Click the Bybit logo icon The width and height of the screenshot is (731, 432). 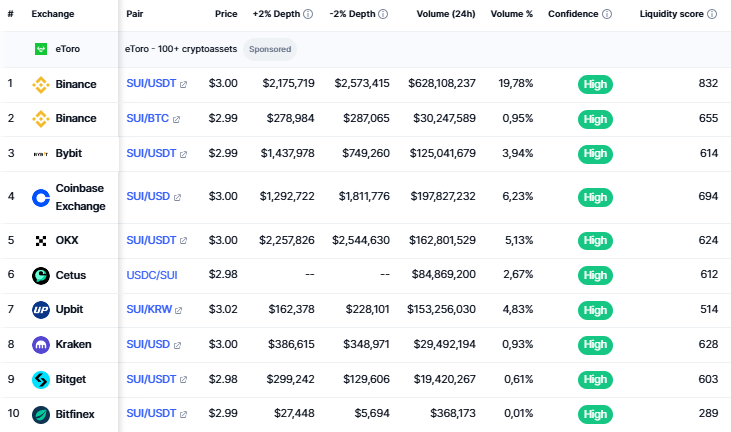tap(41, 154)
